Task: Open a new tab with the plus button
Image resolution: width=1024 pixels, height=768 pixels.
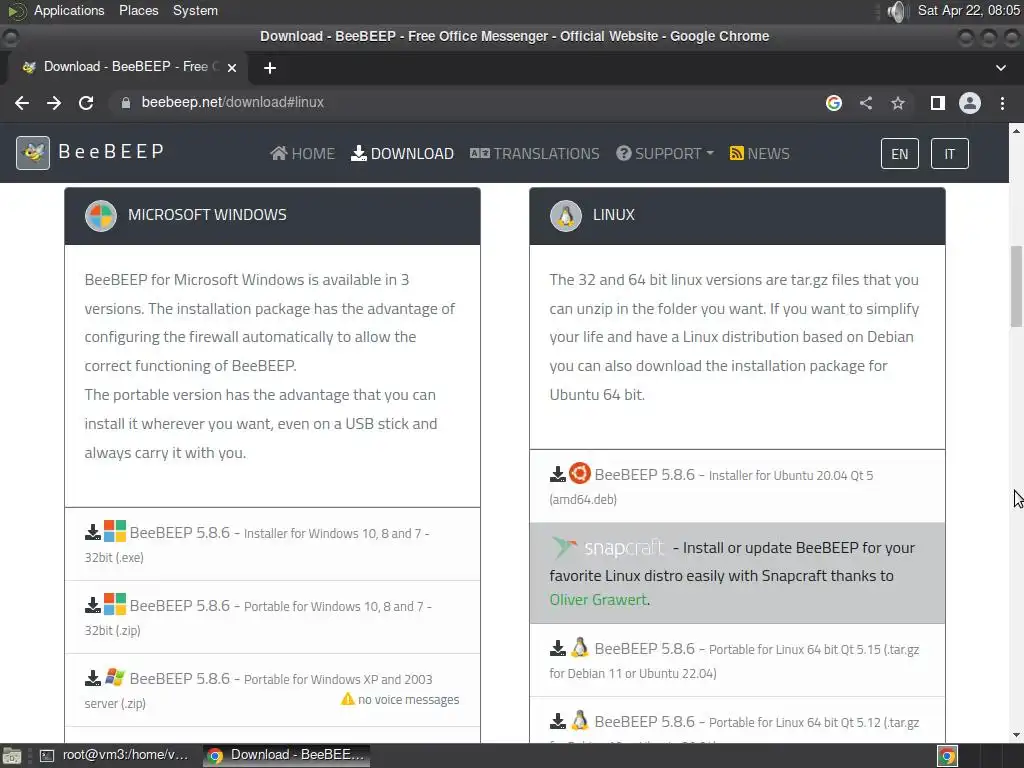Action: tap(270, 68)
